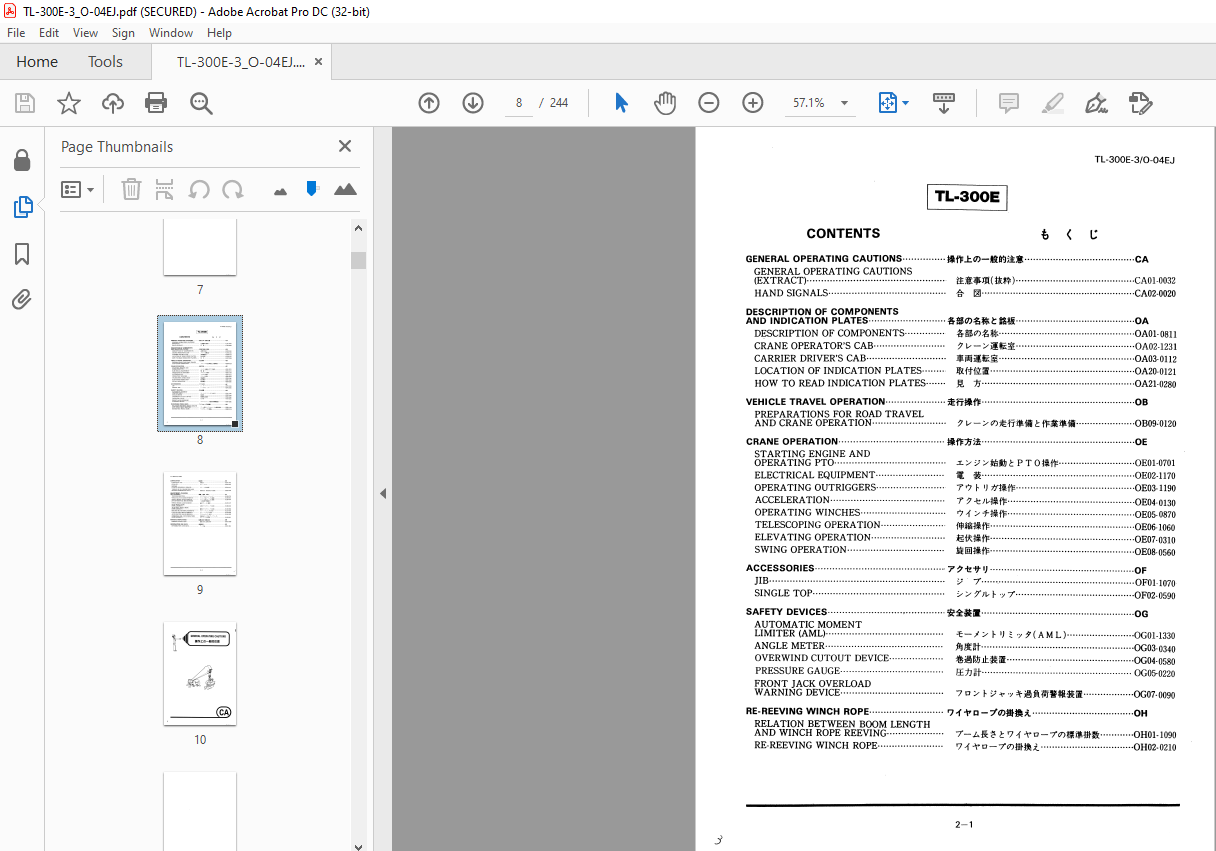The height and width of the screenshot is (851, 1216).
Task: Open the Sign document pen tool
Action: click(x=1096, y=103)
